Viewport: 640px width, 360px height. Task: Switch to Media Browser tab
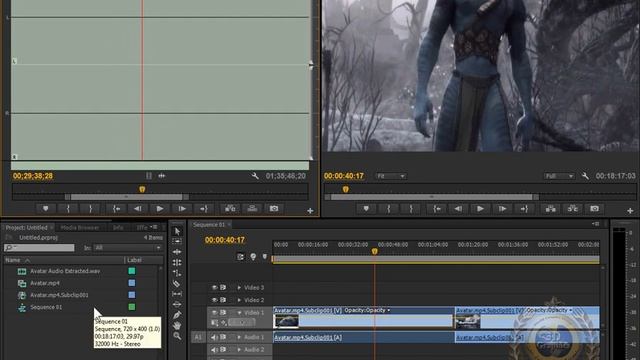[x=80, y=227]
